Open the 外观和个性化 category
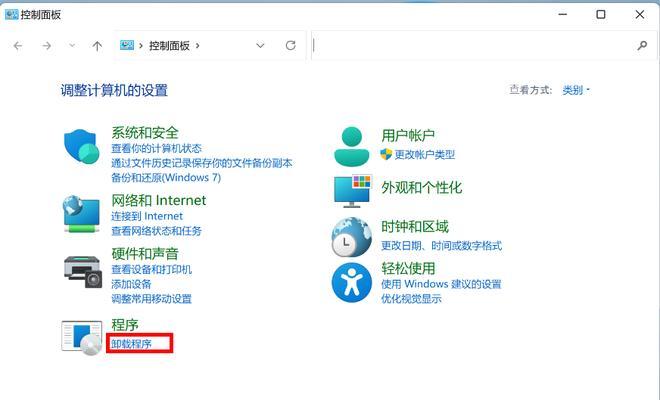660x400 pixels. tap(421, 187)
